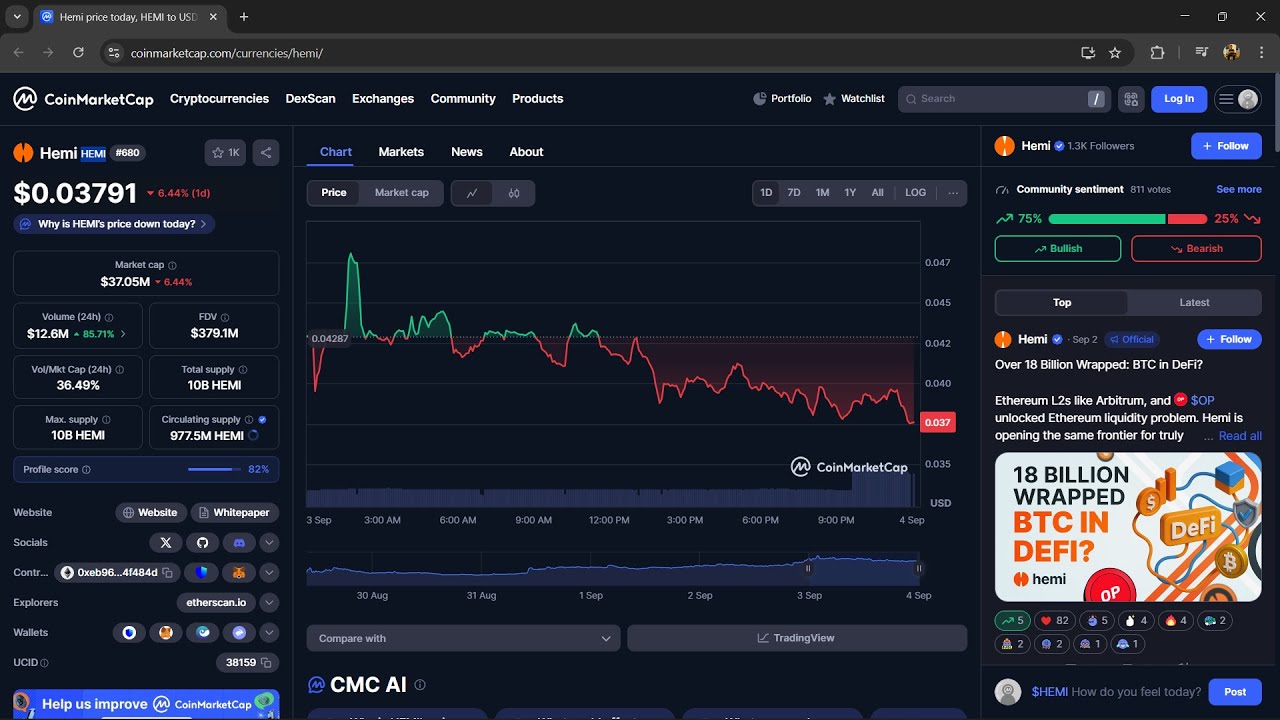
Task: Open the TradingView chart button
Action: (x=797, y=638)
